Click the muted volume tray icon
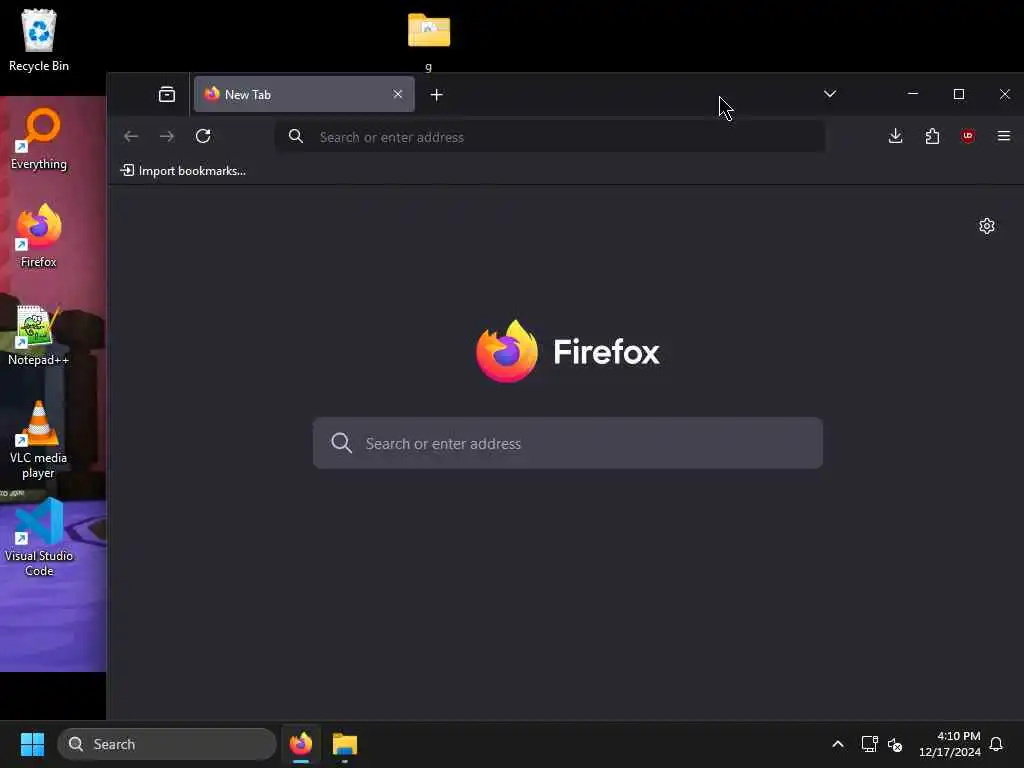The height and width of the screenshot is (768, 1024). point(895,744)
